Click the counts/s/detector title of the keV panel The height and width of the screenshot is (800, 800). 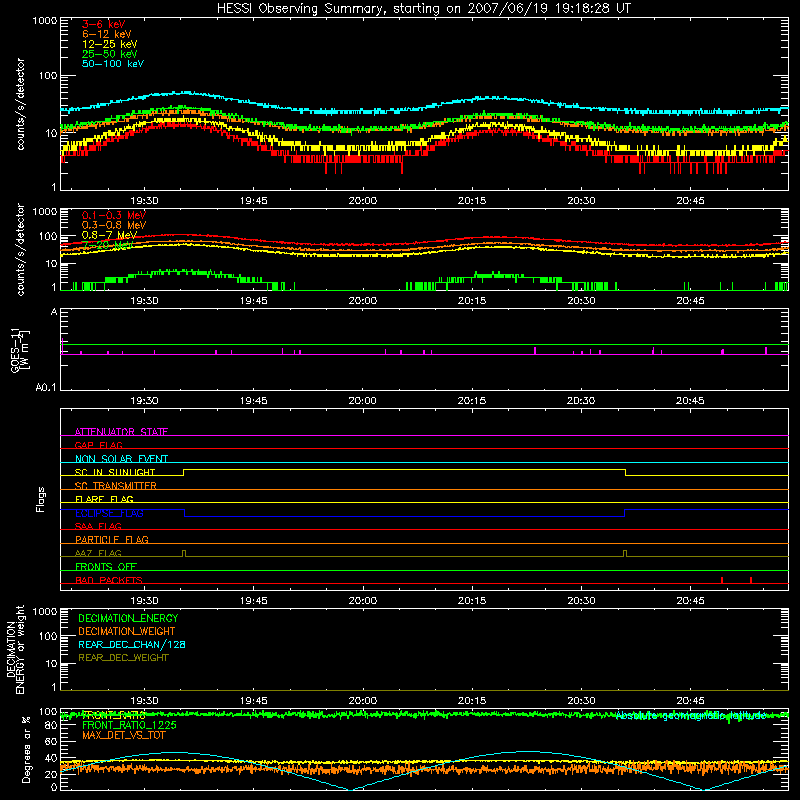[x=20, y=104]
